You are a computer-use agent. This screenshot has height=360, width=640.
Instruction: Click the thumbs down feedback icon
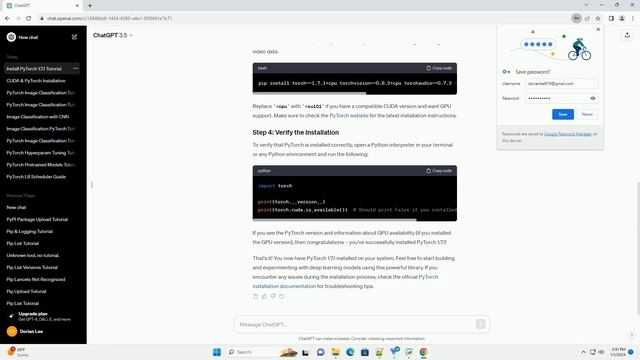(x=273, y=296)
